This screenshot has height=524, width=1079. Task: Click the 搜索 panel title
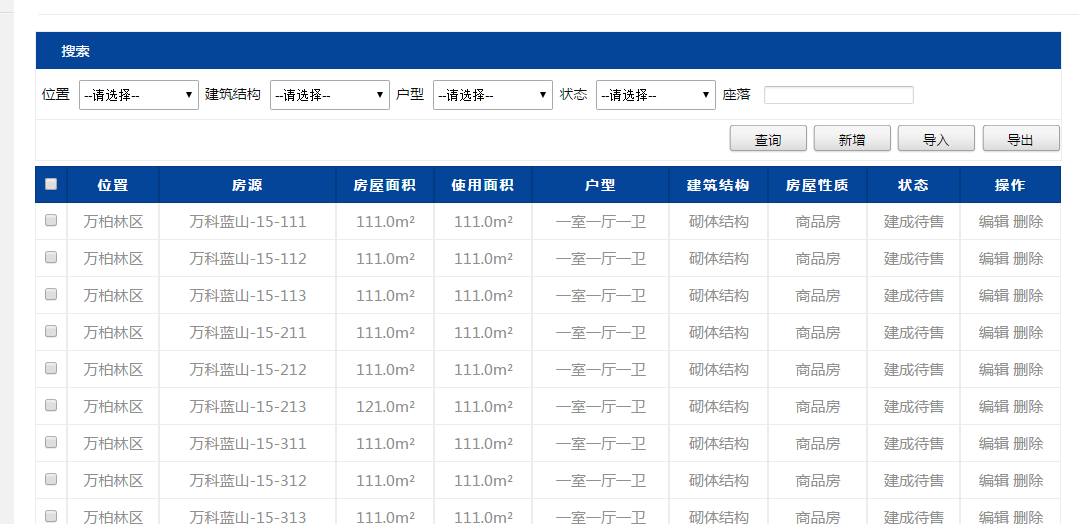click(76, 52)
